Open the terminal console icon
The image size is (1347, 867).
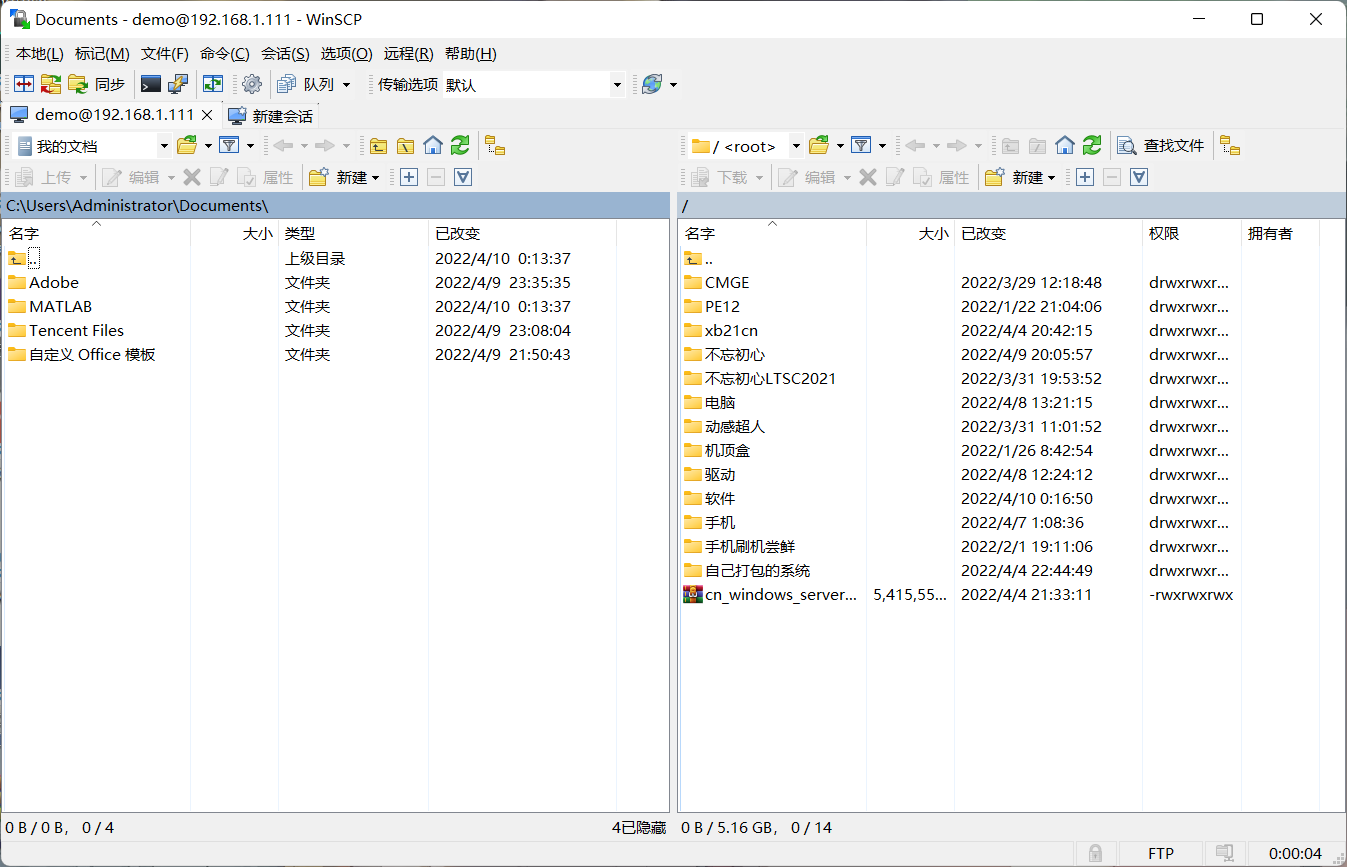point(151,85)
